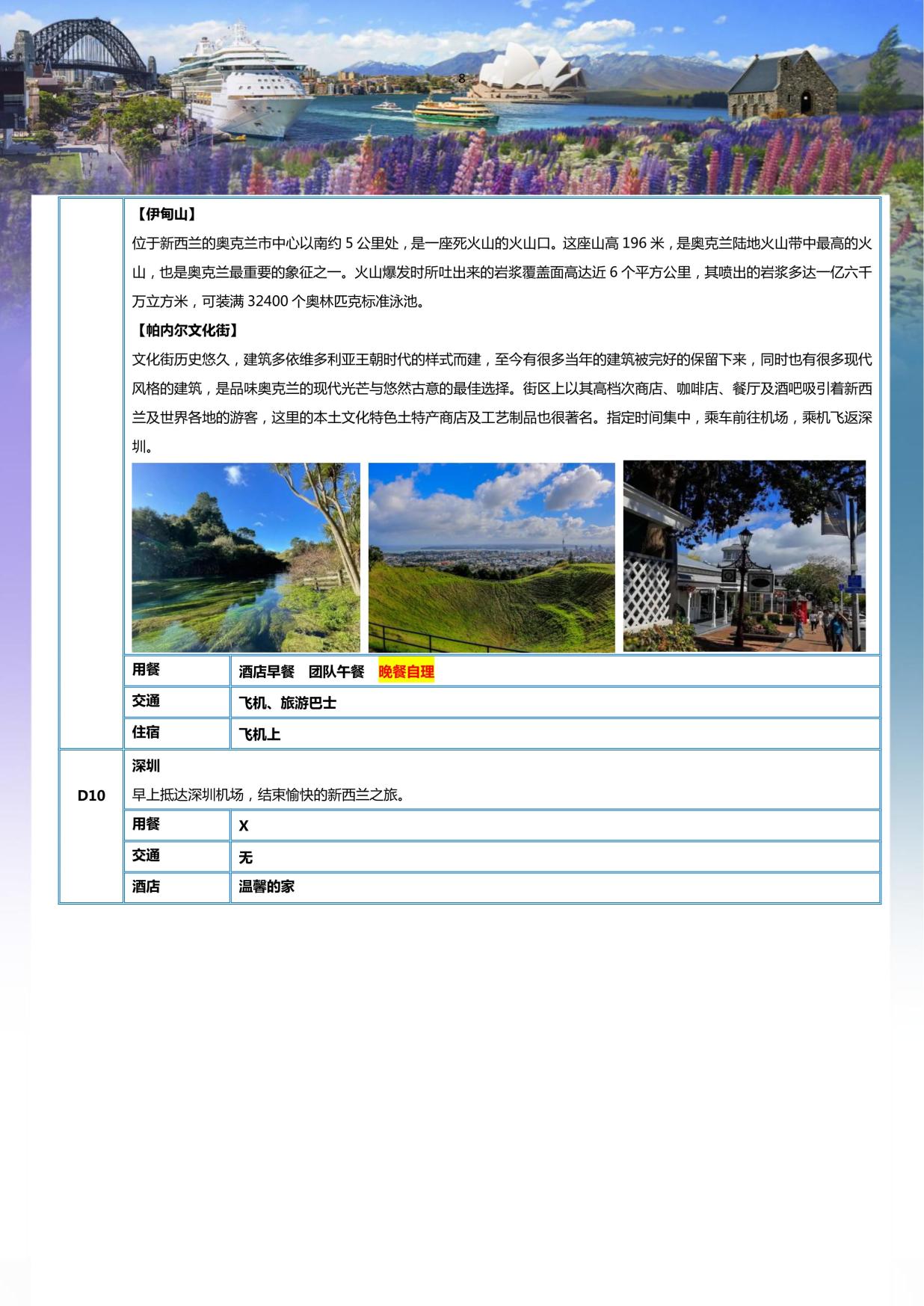Click the 团队午餐 text
The image size is (924, 1306).
pyautogui.click(x=336, y=672)
